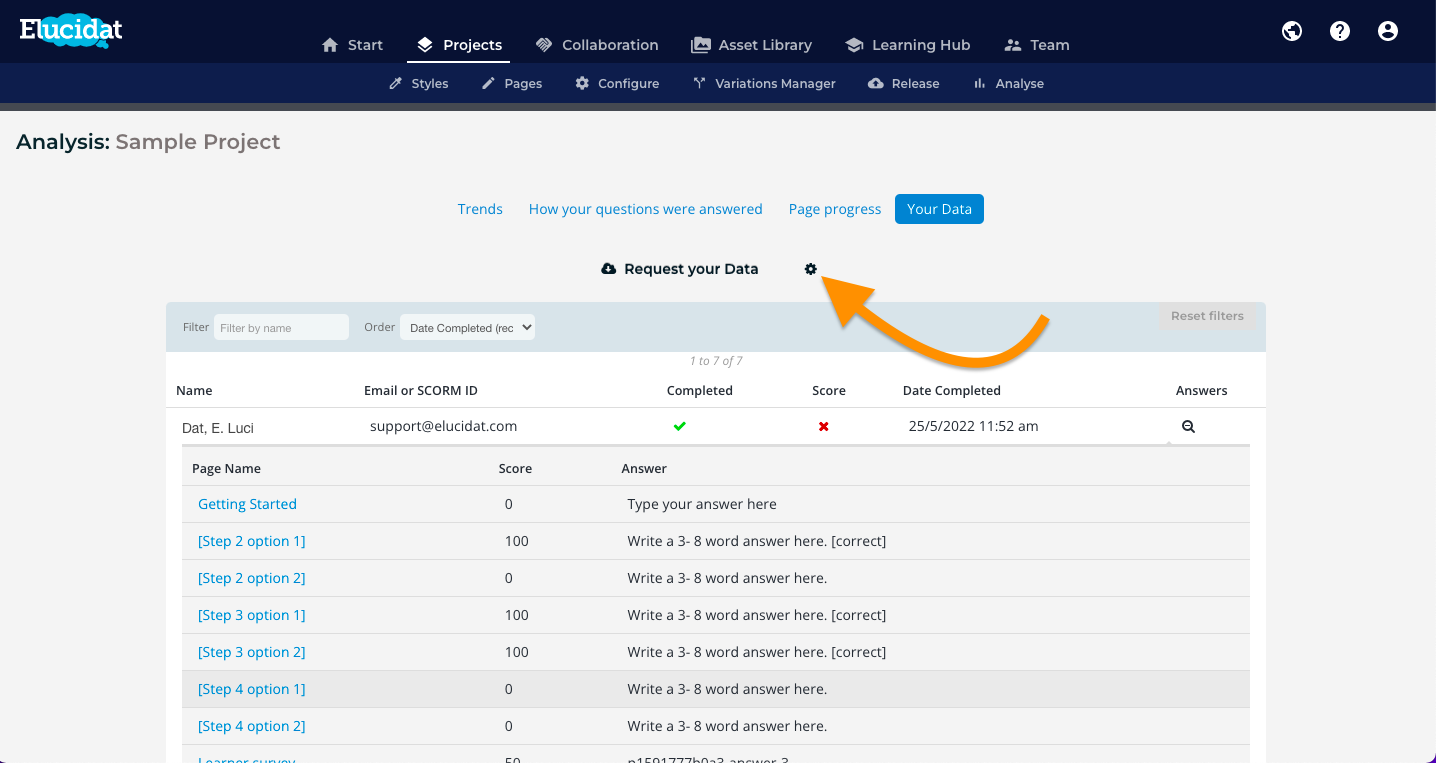Switch to the Trends tab
The height and width of the screenshot is (763, 1436).
click(480, 209)
